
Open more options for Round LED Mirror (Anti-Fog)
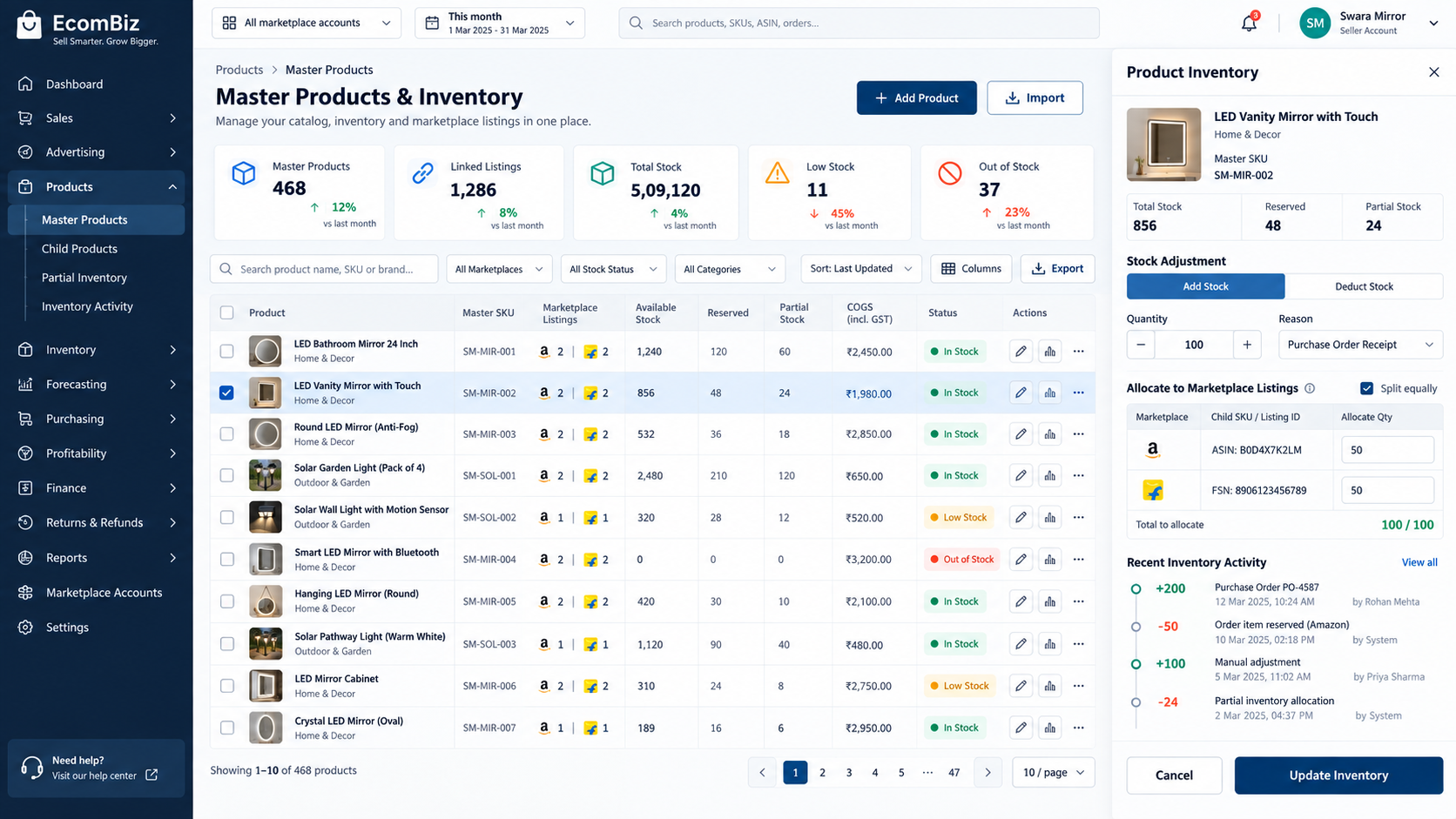pyautogui.click(x=1079, y=434)
